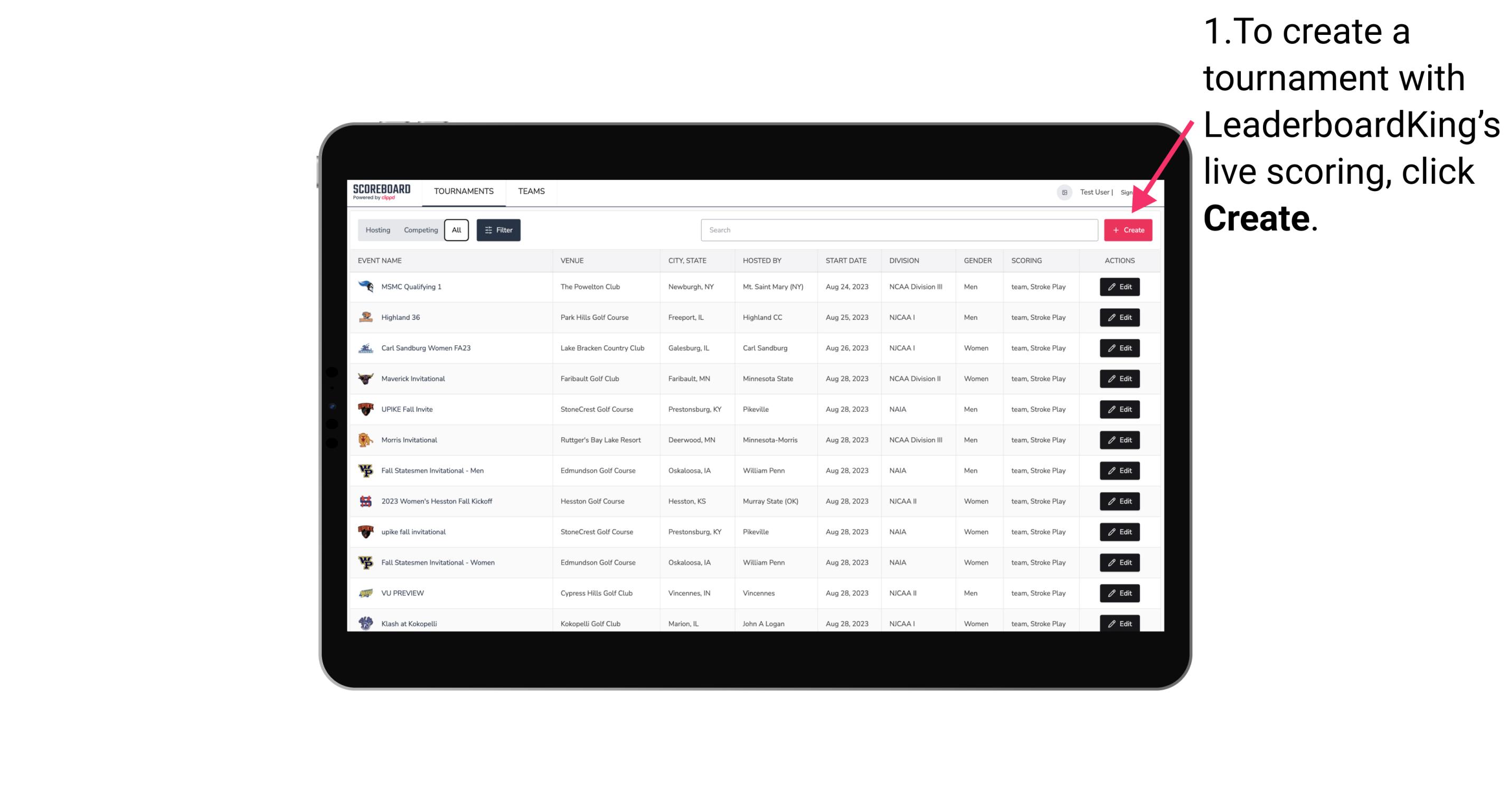Click the Create button to add tournament
1509x812 pixels.
(1128, 229)
